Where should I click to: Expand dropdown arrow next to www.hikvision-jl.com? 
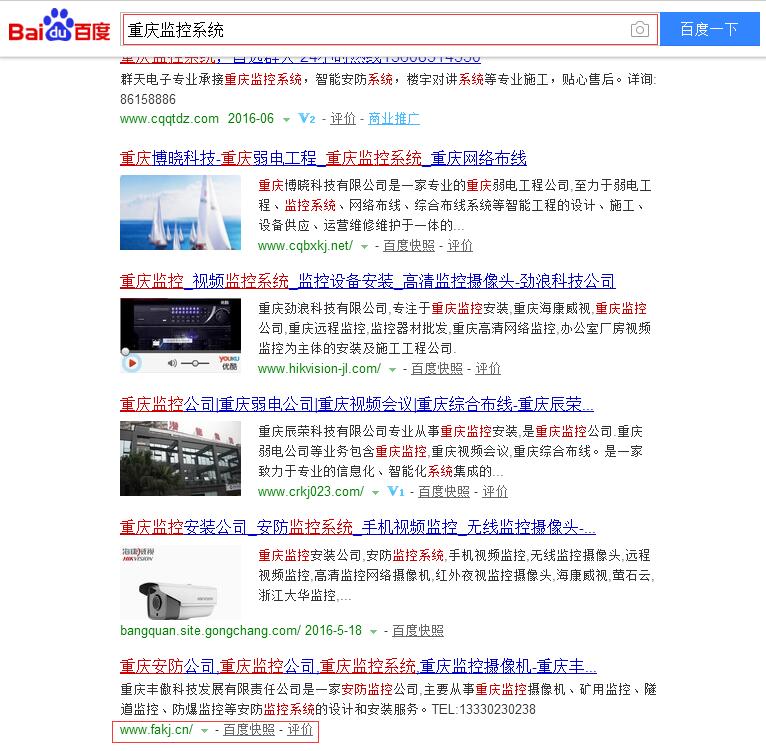point(392,369)
